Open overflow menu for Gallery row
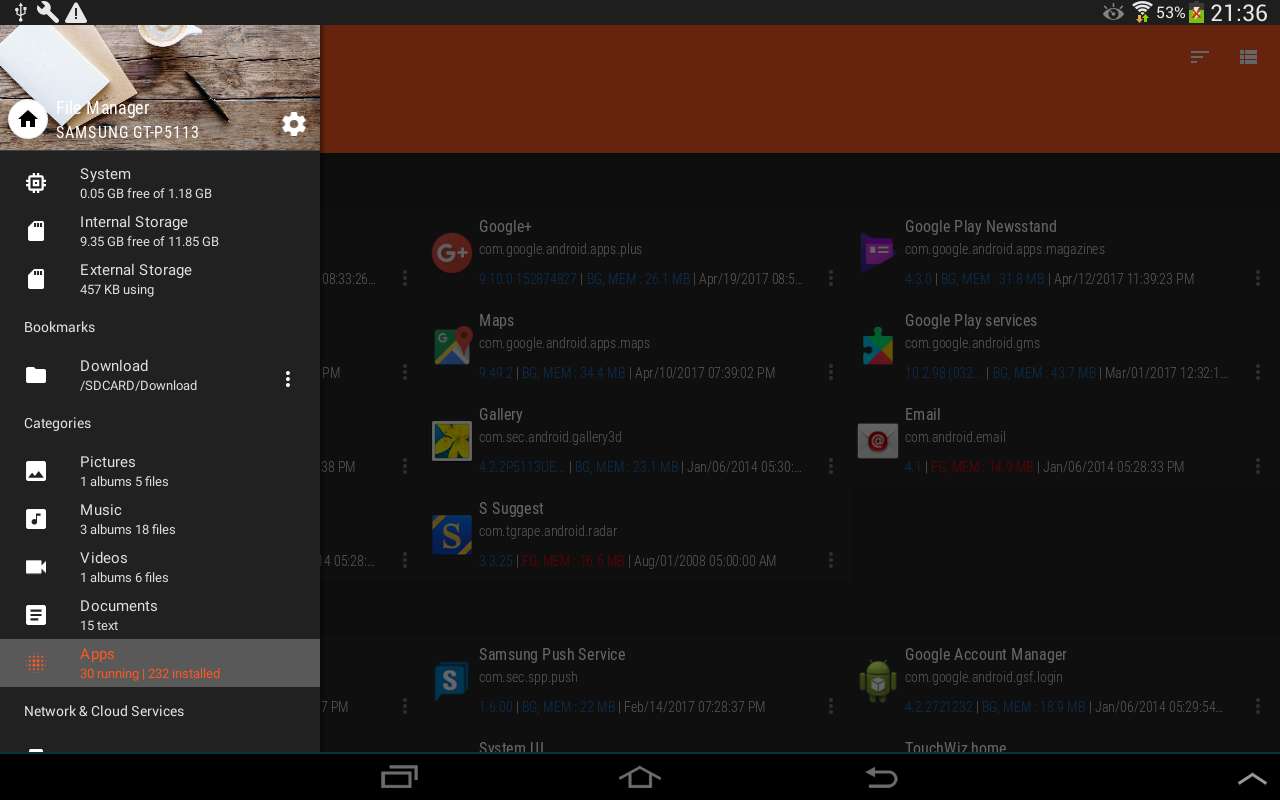The width and height of the screenshot is (1280, 800). [831, 467]
